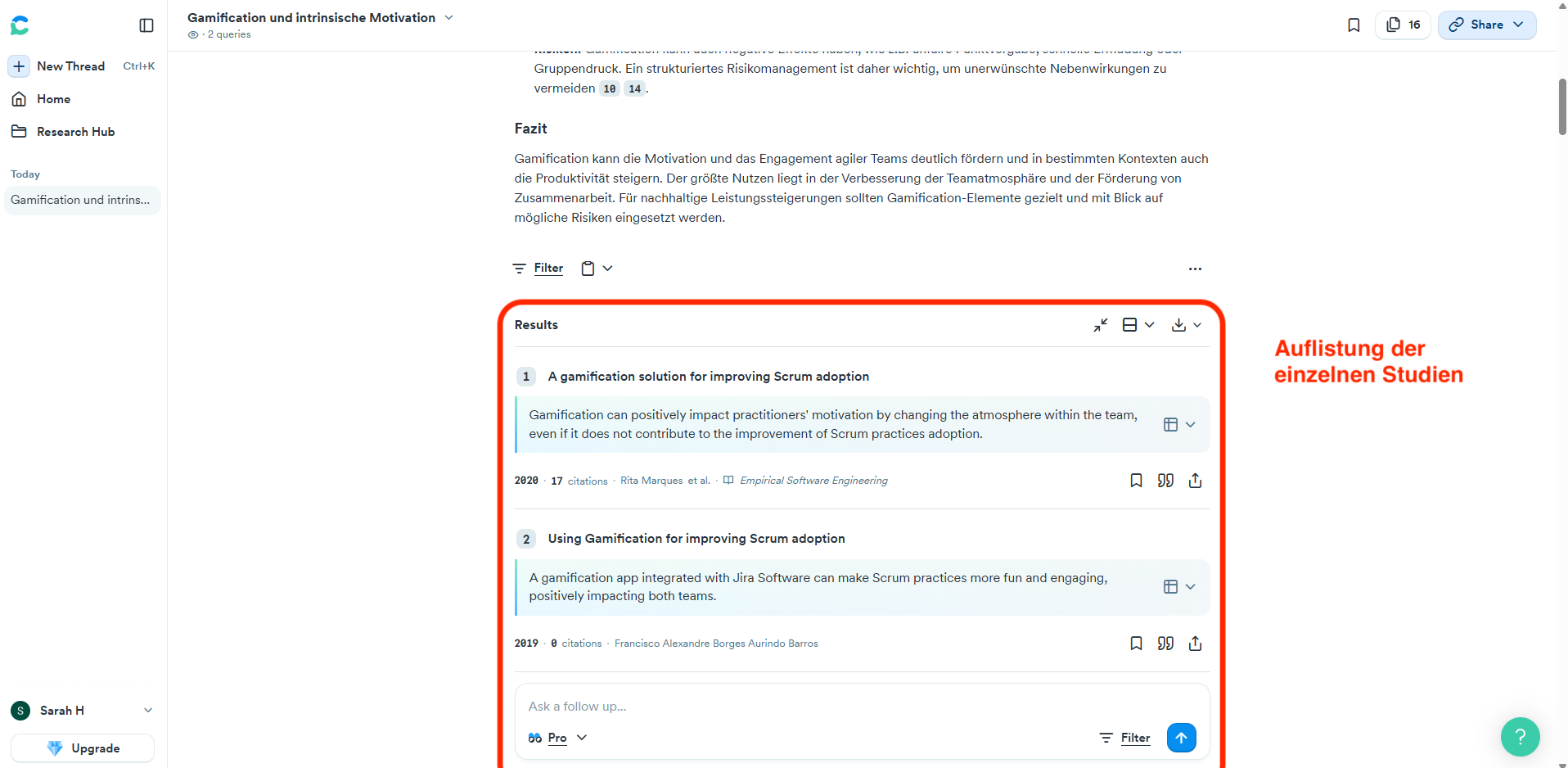Bookmark the 2019 Scrum adoption paper
Screen dimensions: 1568x768
click(x=1136, y=644)
